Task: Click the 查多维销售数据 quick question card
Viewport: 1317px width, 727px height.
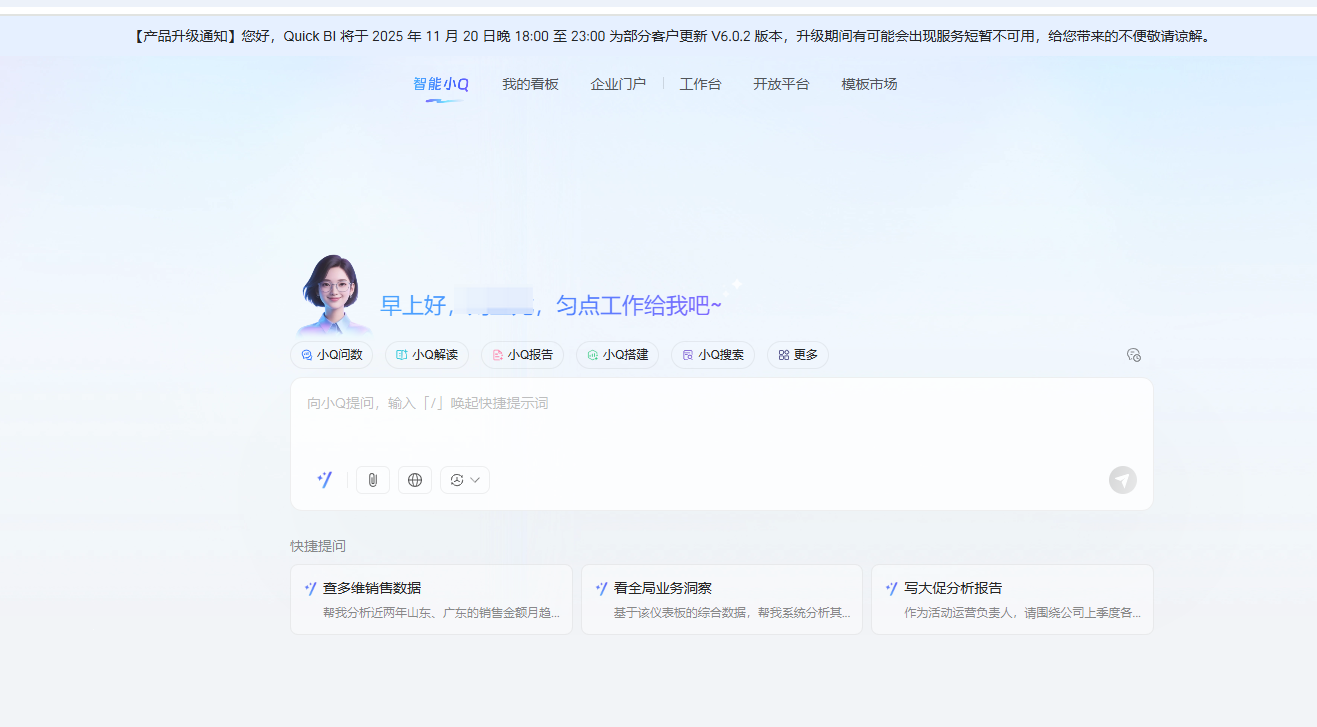Action: (431, 599)
